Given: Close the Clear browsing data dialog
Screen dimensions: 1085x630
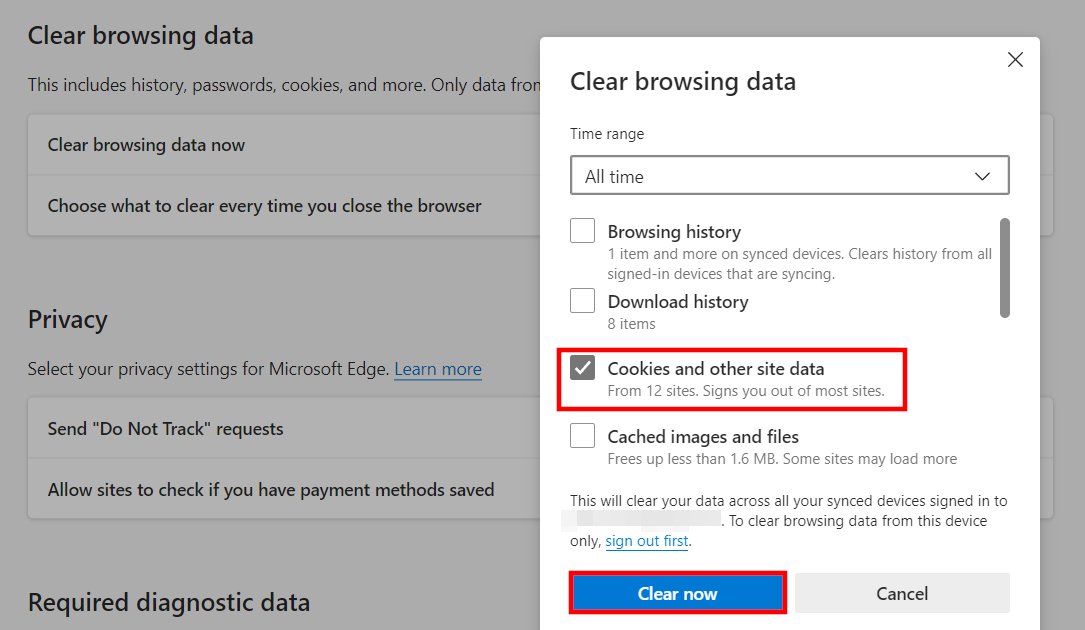Looking at the screenshot, I should pyautogui.click(x=1015, y=60).
